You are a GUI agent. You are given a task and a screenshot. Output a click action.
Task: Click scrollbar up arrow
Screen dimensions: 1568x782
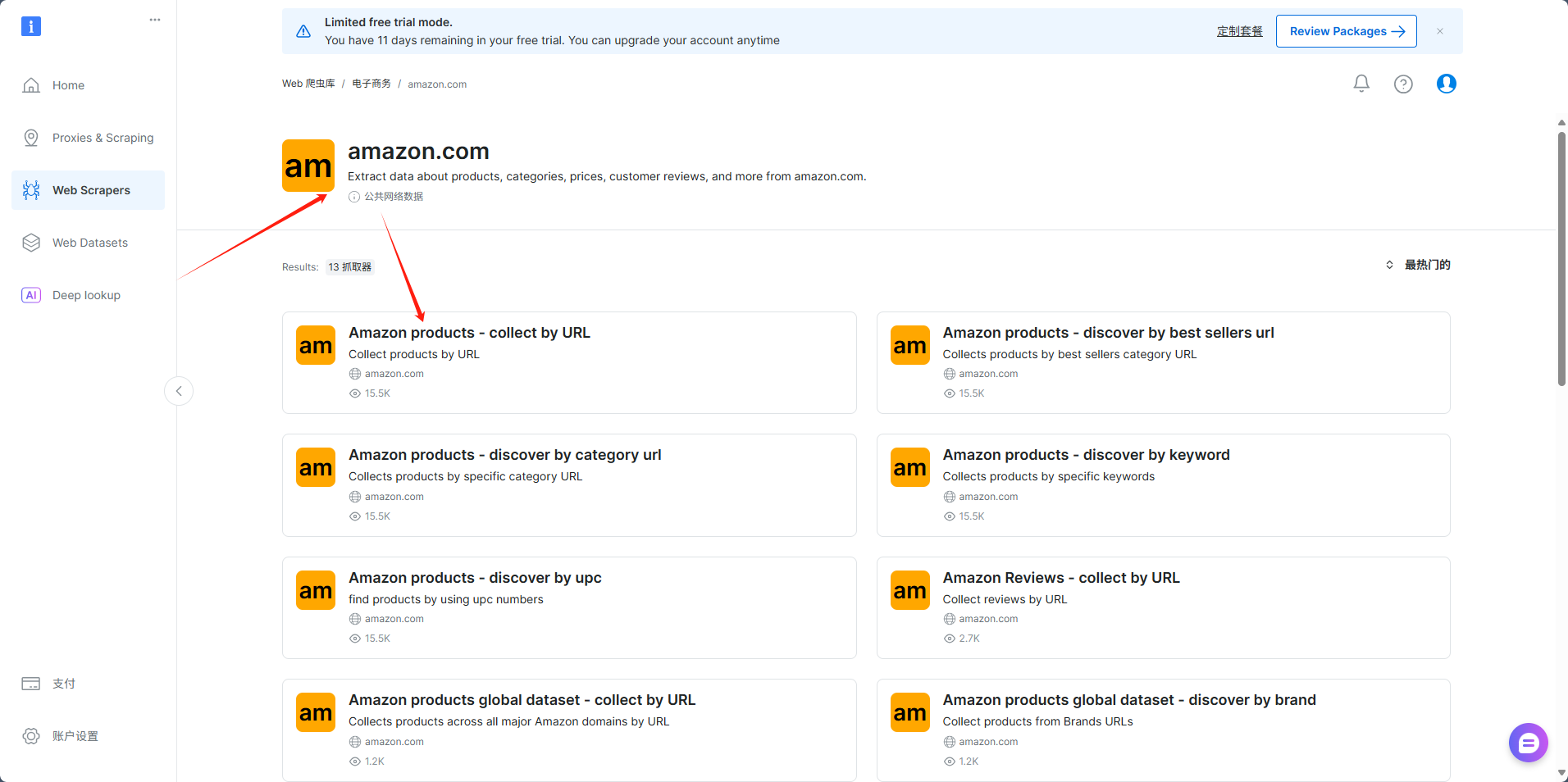pyautogui.click(x=1561, y=122)
